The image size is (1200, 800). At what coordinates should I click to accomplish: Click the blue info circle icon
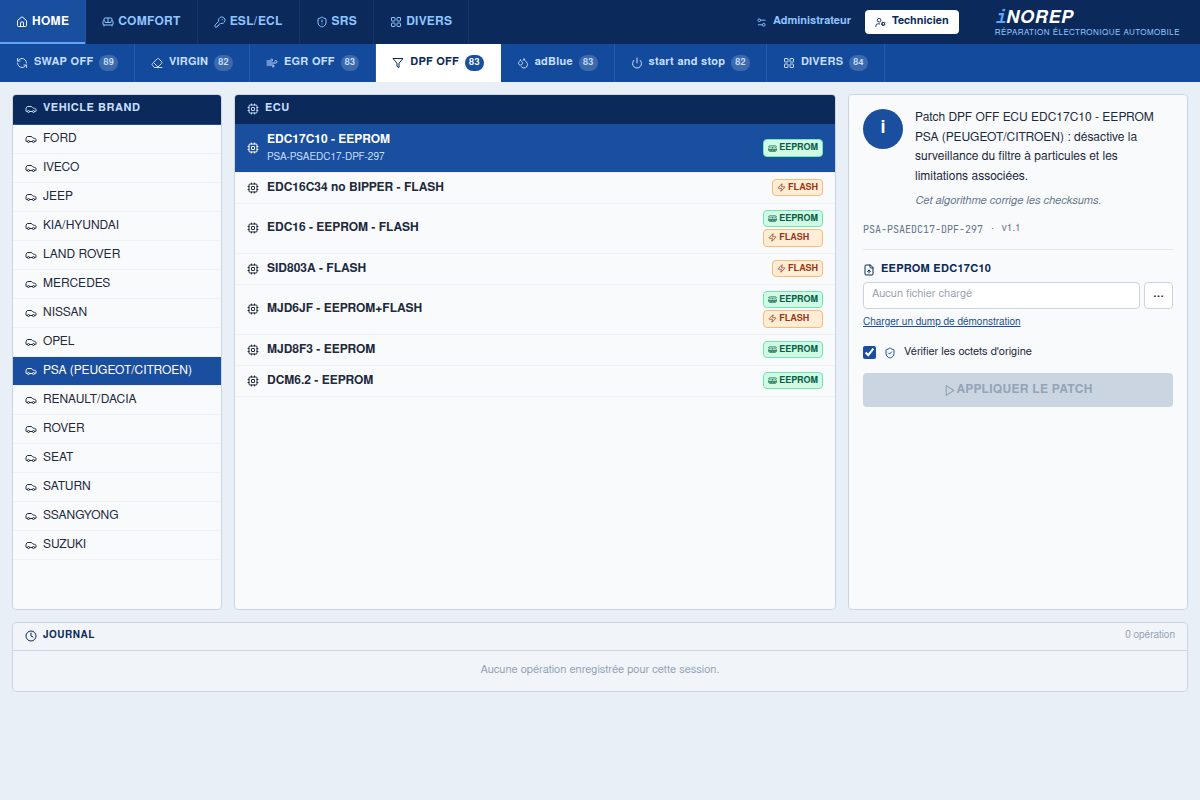(883, 129)
